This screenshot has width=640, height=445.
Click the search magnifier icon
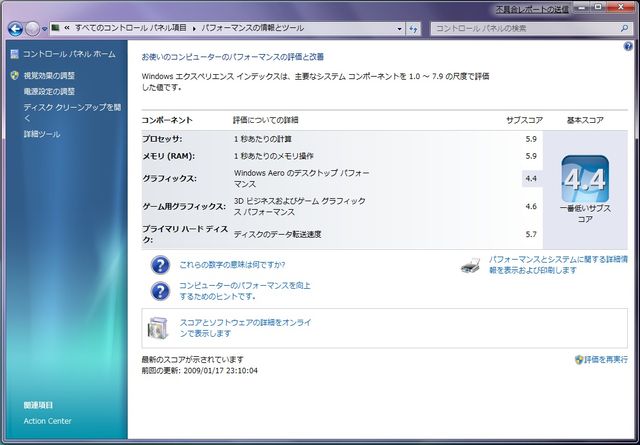pyautogui.click(x=624, y=29)
